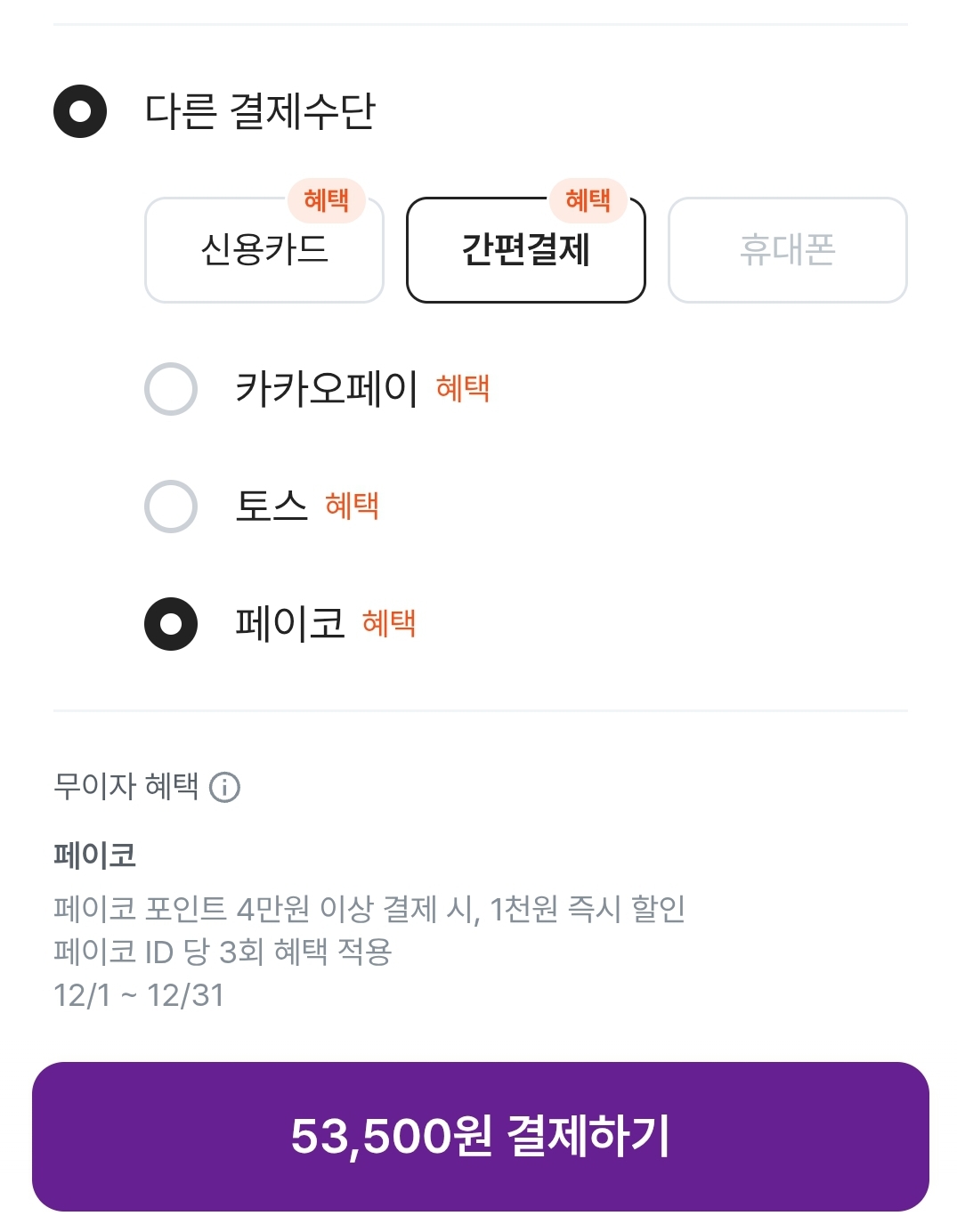This screenshot has width=957, height=1232.
Task: Click the 12/1 ~ 12/31 date text
Action: (x=139, y=995)
